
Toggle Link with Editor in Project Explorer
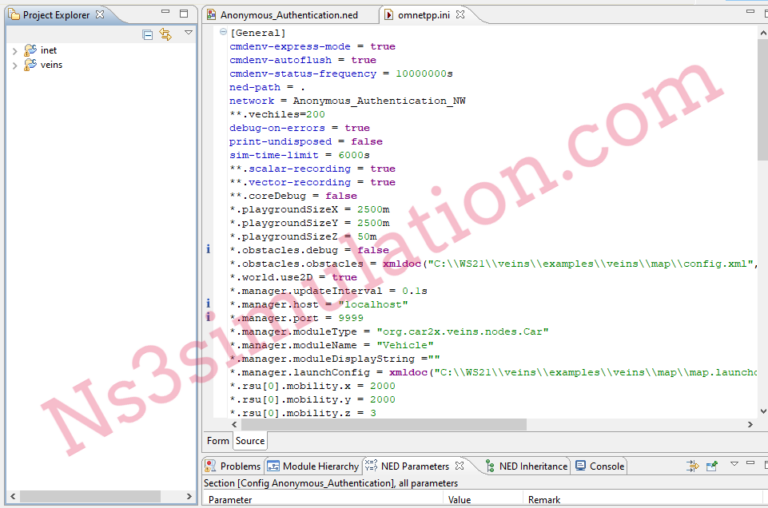pos(165,34)
